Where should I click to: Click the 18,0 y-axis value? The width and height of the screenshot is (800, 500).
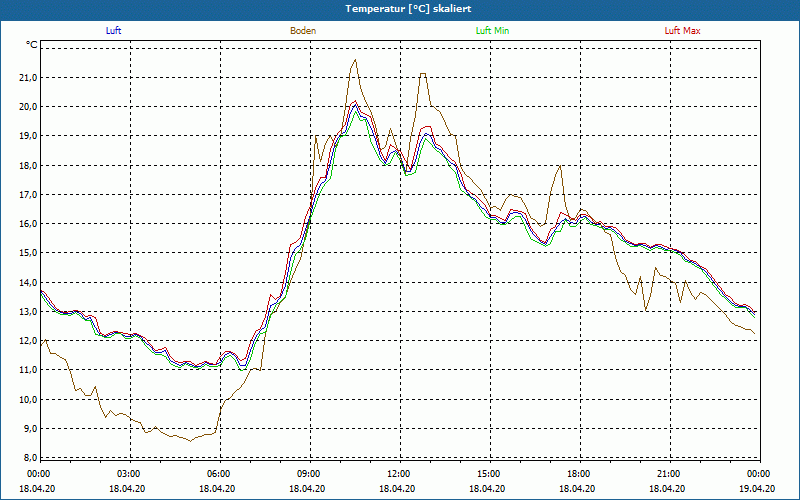pyautogui.click(x=29, y=165)
